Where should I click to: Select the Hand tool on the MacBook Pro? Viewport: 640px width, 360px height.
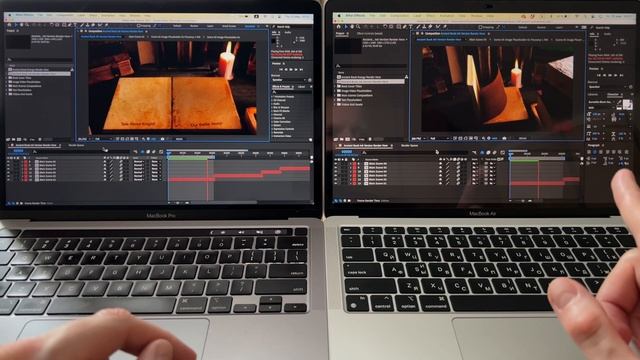coord(21,25)
